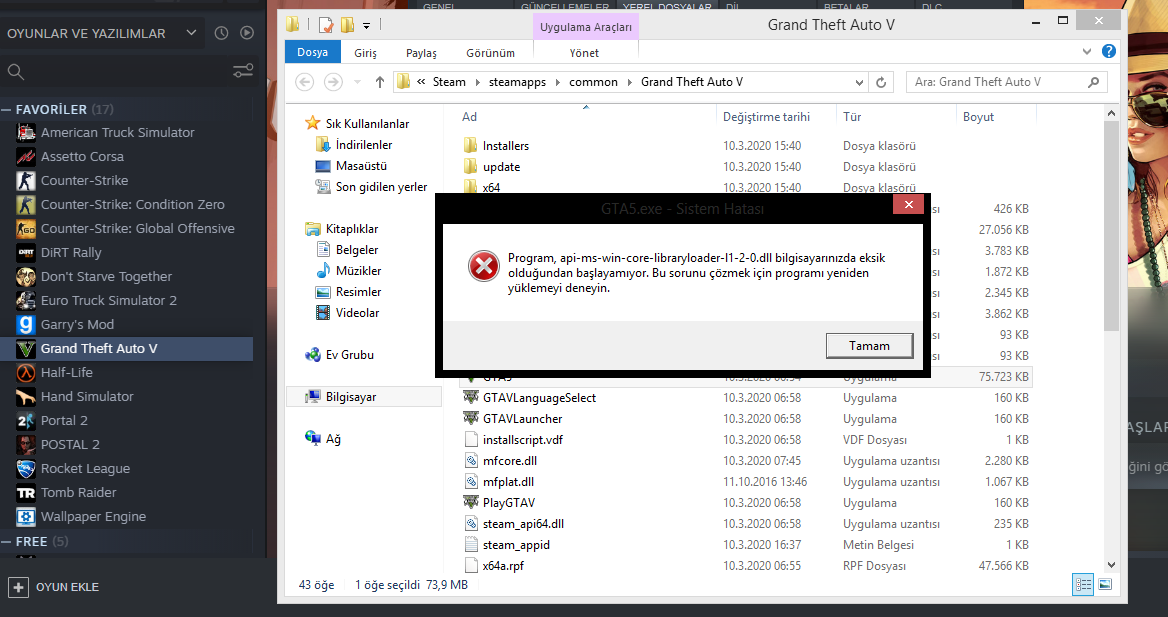Sort by Değiştirme tarihi column header

pos(766,117)
